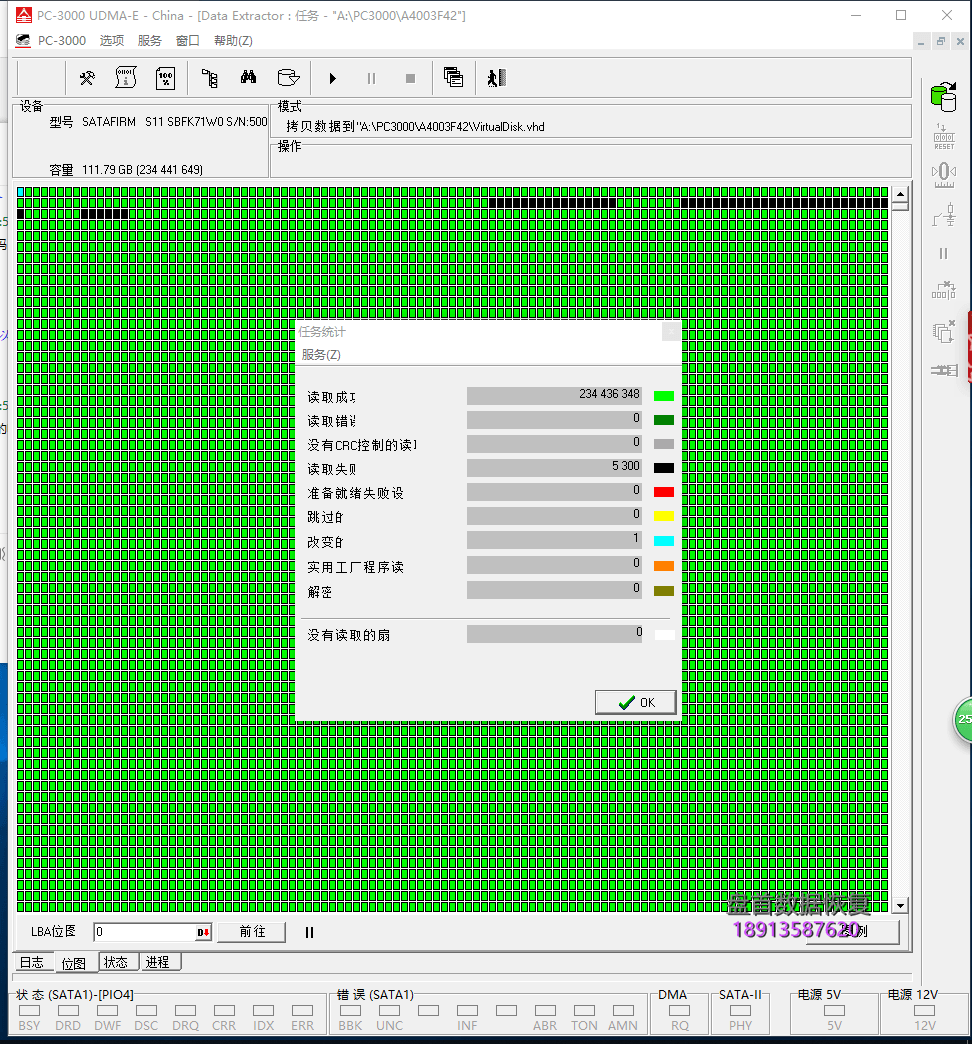Click the gray no-CRC read swatch
The width and height of the screenshot is (972, 1044).
tap(664, 444)
